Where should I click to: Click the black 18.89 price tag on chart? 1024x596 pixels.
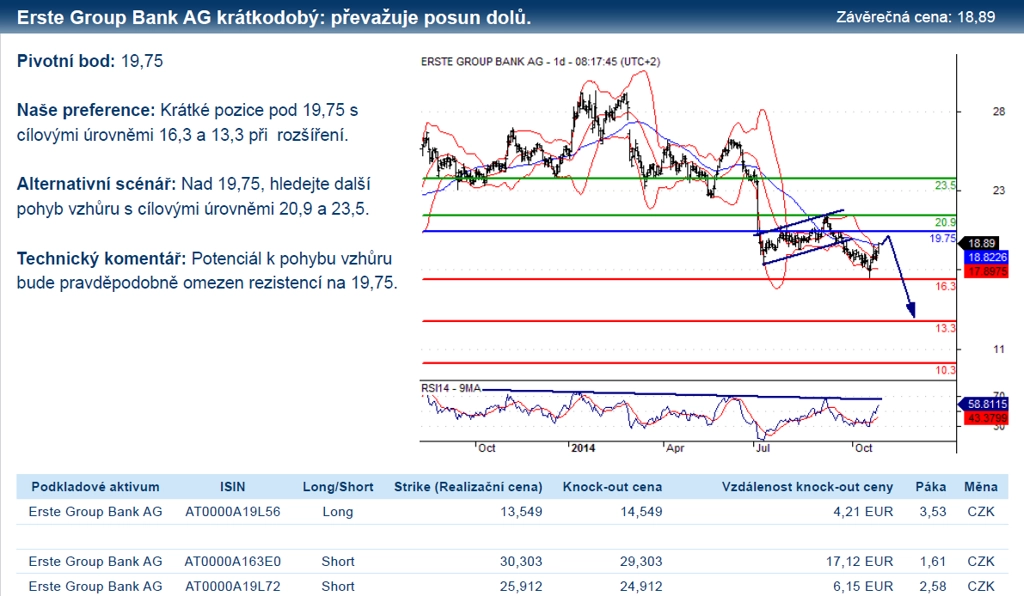click(981, 243)
